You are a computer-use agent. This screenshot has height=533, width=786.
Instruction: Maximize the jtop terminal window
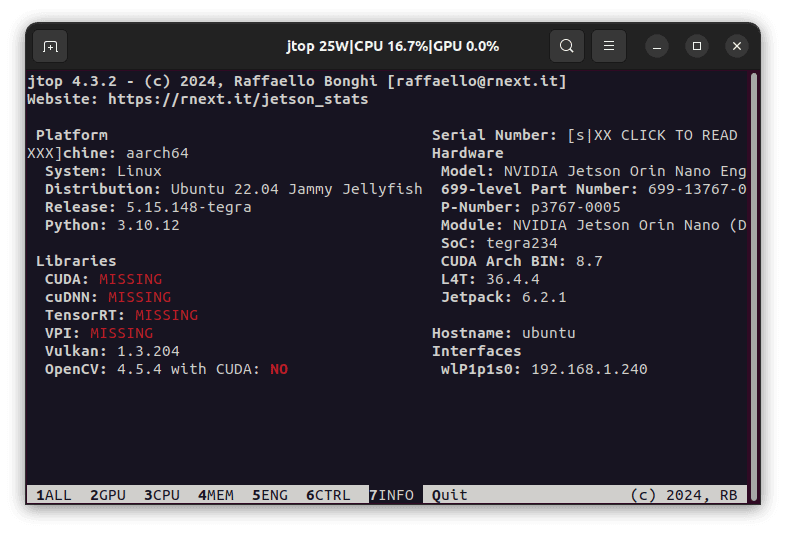click(697, 46)
